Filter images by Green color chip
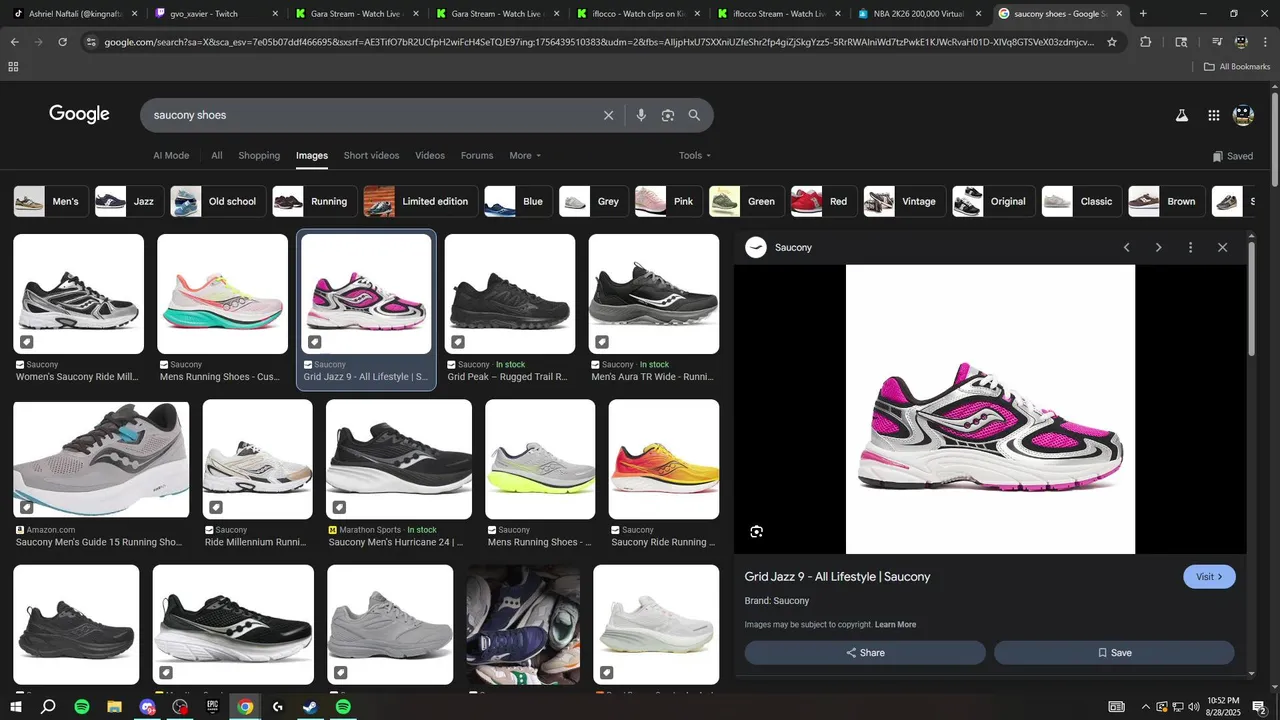 pos(747,201)
